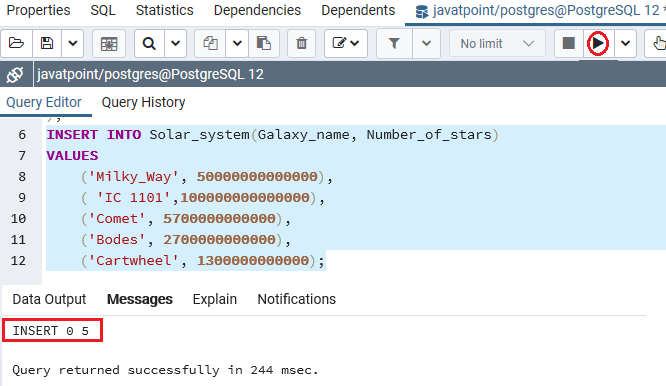This screenshot has height=386, width=666.
Task: Open file with the folder icon
Action: click(x=16, y=43)
